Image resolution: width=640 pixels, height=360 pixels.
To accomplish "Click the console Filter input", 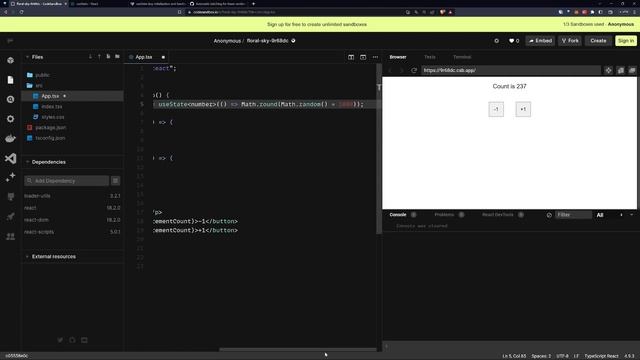I will (x=573, y=215).
